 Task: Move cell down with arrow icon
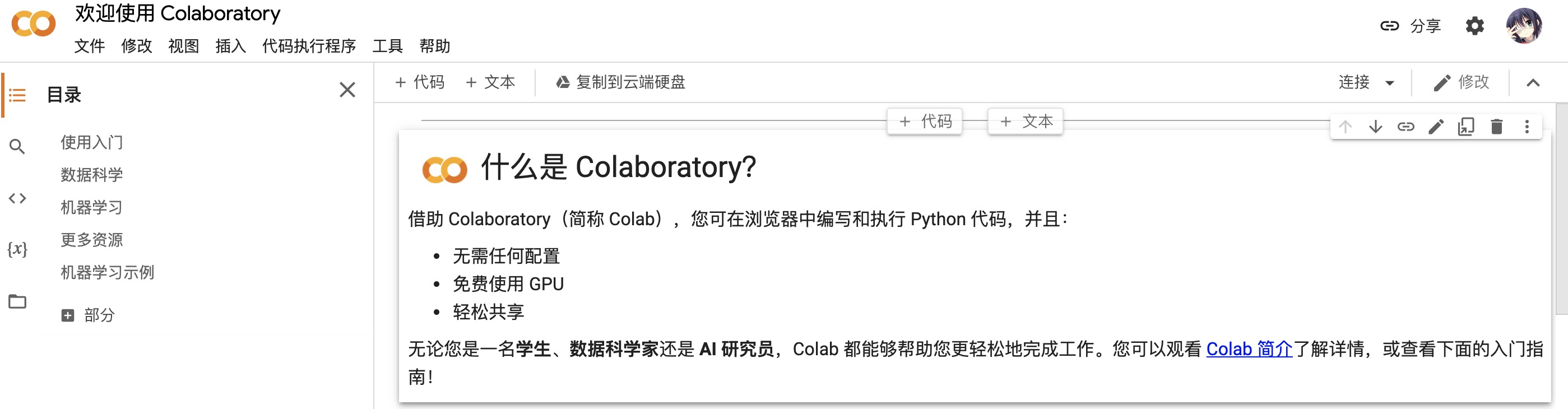(1375, 127)
